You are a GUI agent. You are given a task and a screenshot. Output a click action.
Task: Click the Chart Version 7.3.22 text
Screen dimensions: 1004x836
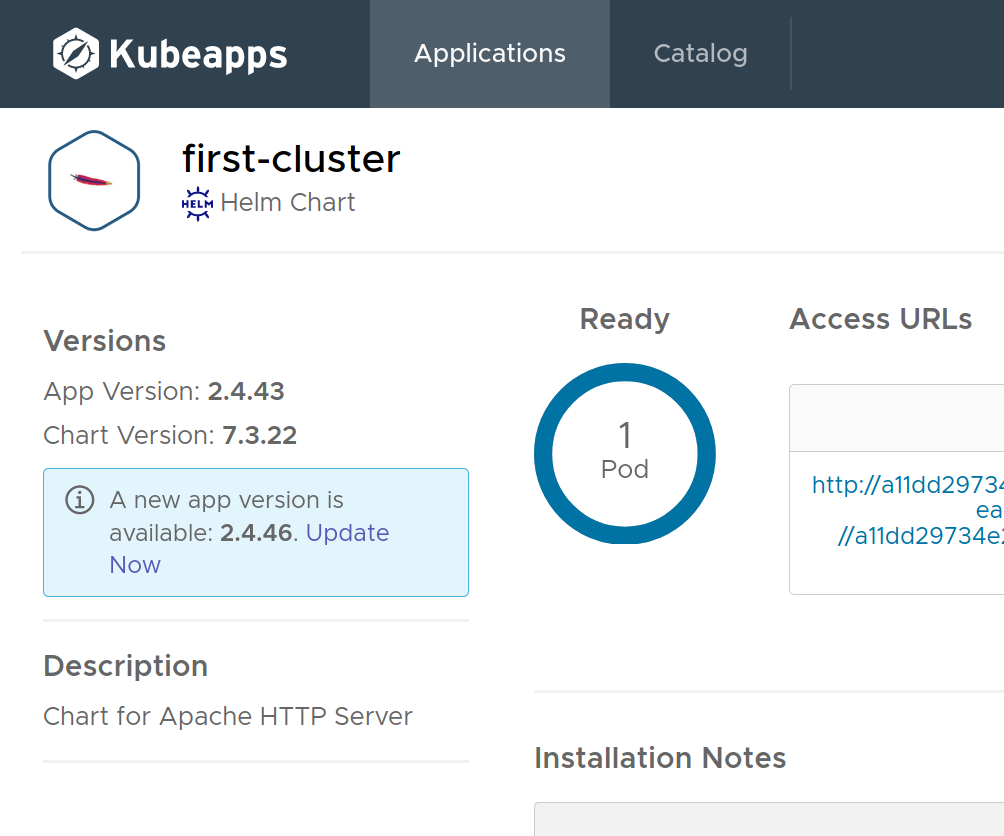pos(170,435)
